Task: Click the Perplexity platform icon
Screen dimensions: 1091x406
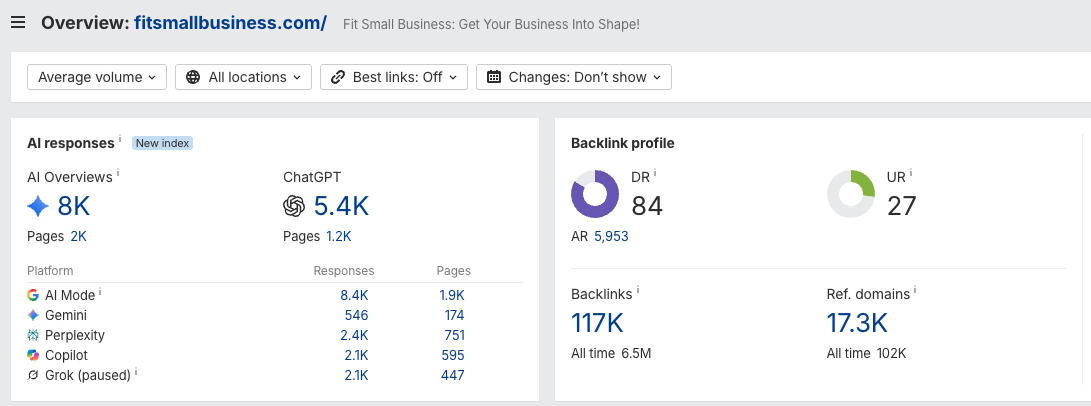Action: (33, 336)
